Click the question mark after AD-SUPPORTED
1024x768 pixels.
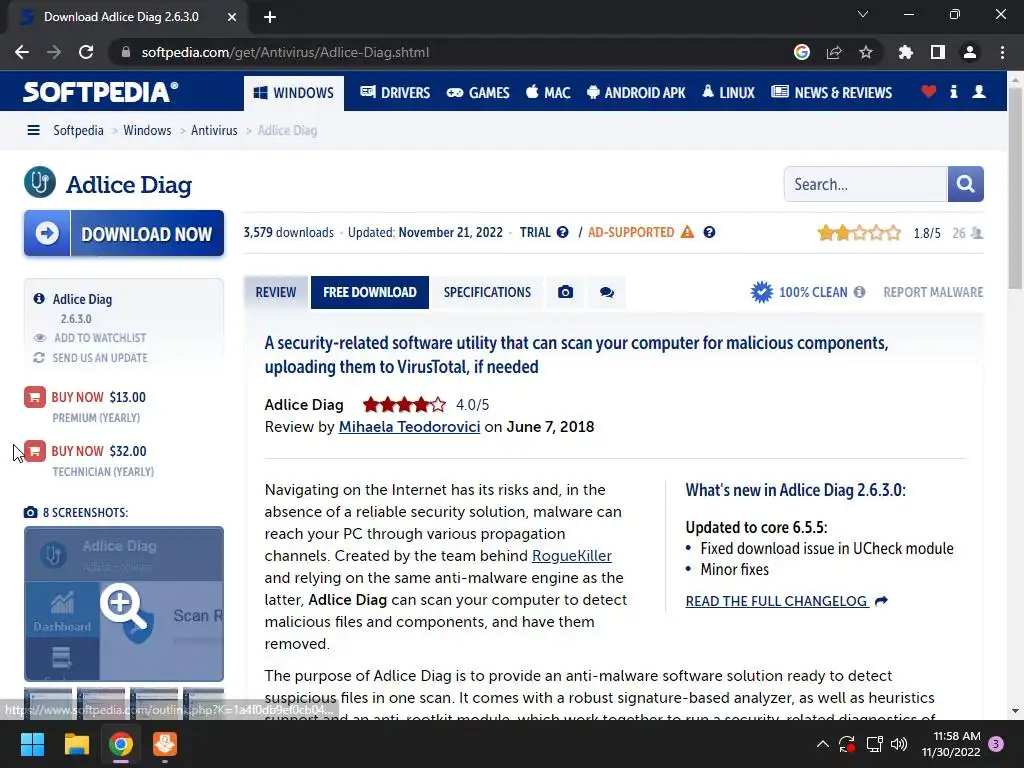click(709, 232)
